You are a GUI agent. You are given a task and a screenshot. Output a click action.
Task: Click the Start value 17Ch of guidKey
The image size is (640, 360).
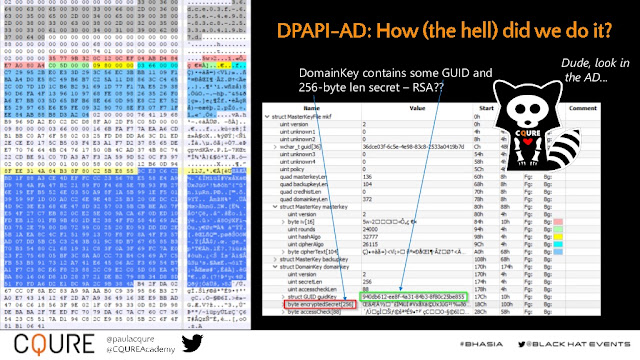[480, 297]
